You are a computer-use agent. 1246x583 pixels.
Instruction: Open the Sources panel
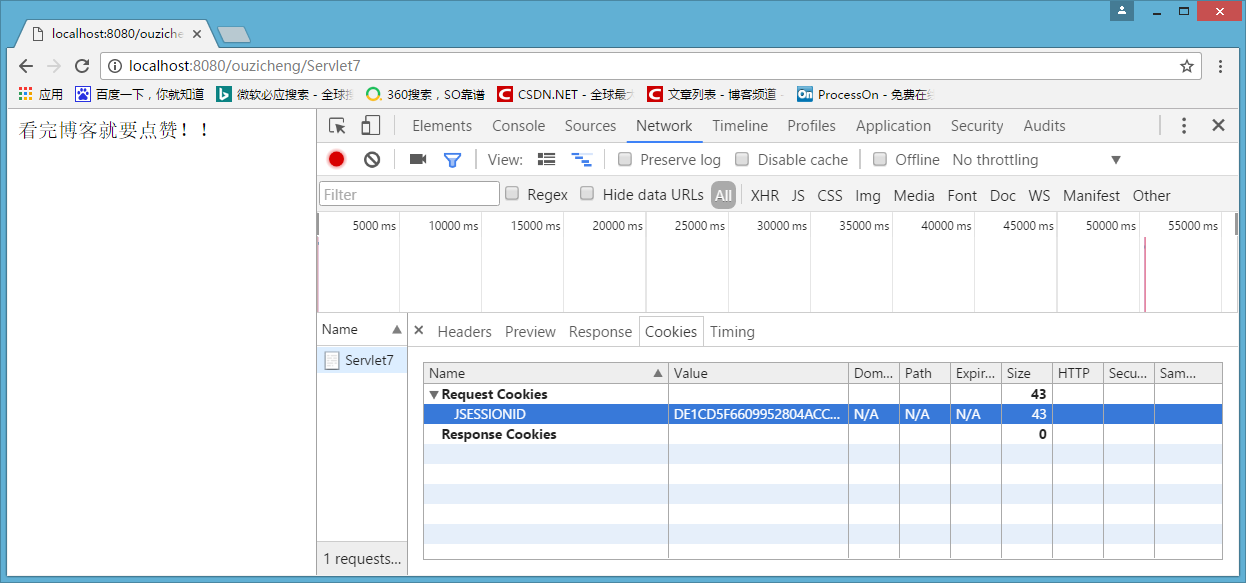coord(590,126)
